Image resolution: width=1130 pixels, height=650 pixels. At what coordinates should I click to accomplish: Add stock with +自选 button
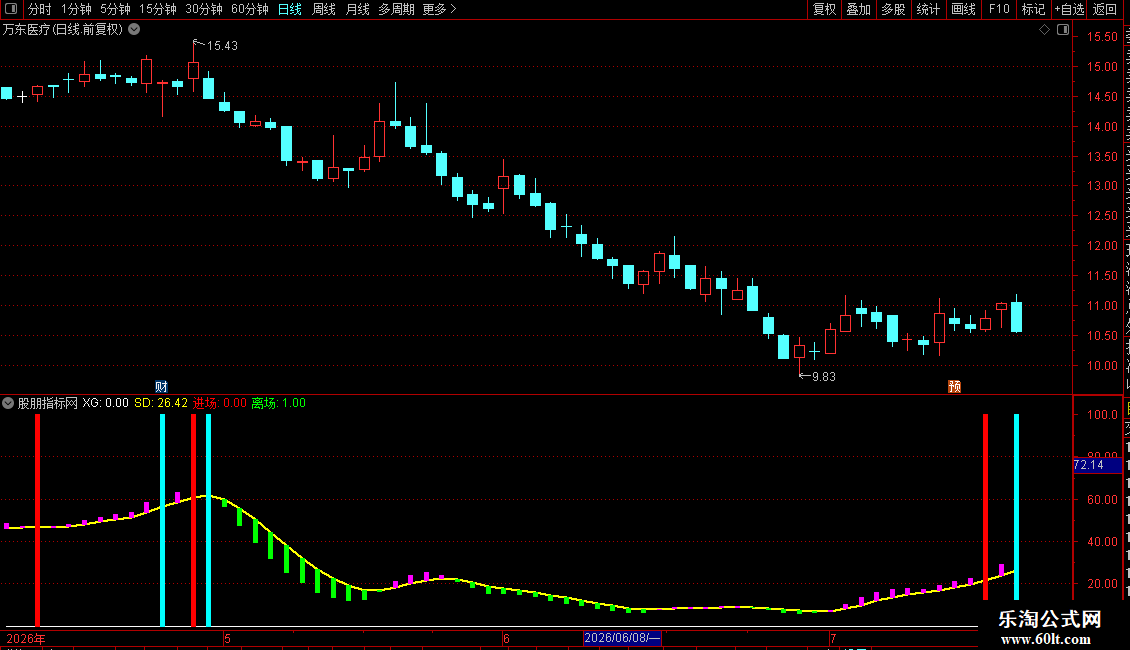pyautogui.click(x=1069, y=9)
